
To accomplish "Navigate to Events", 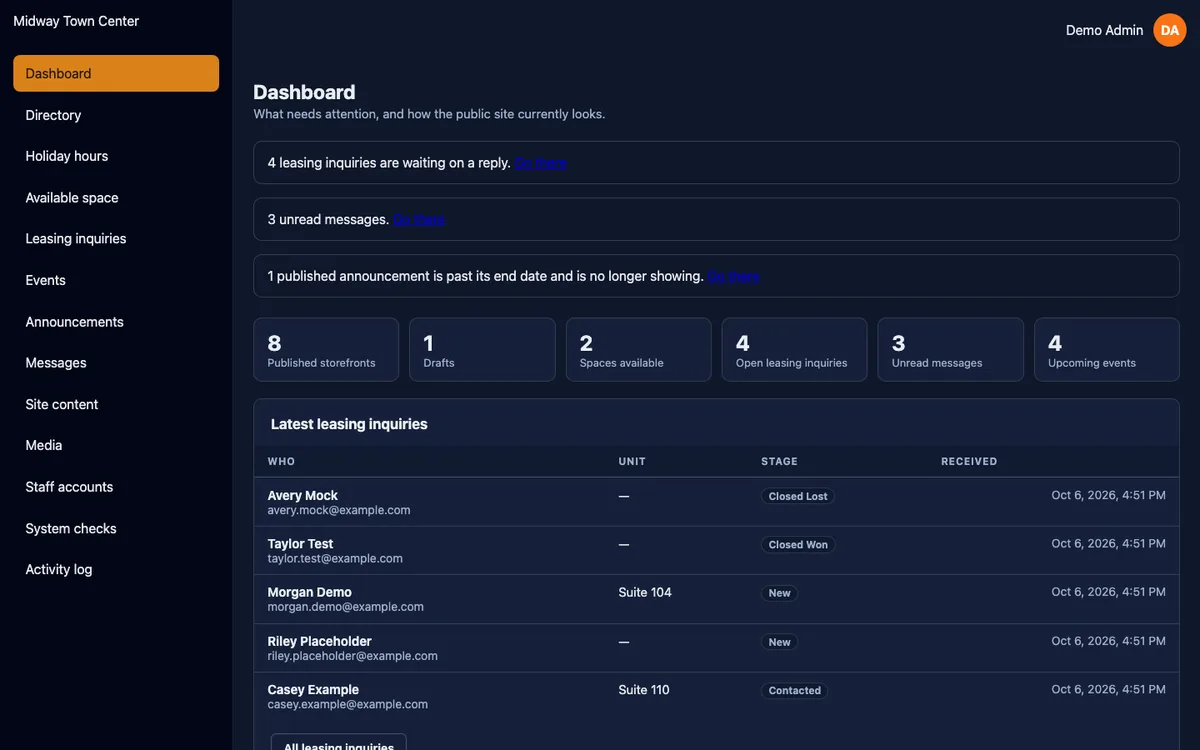I will point(116,280).
